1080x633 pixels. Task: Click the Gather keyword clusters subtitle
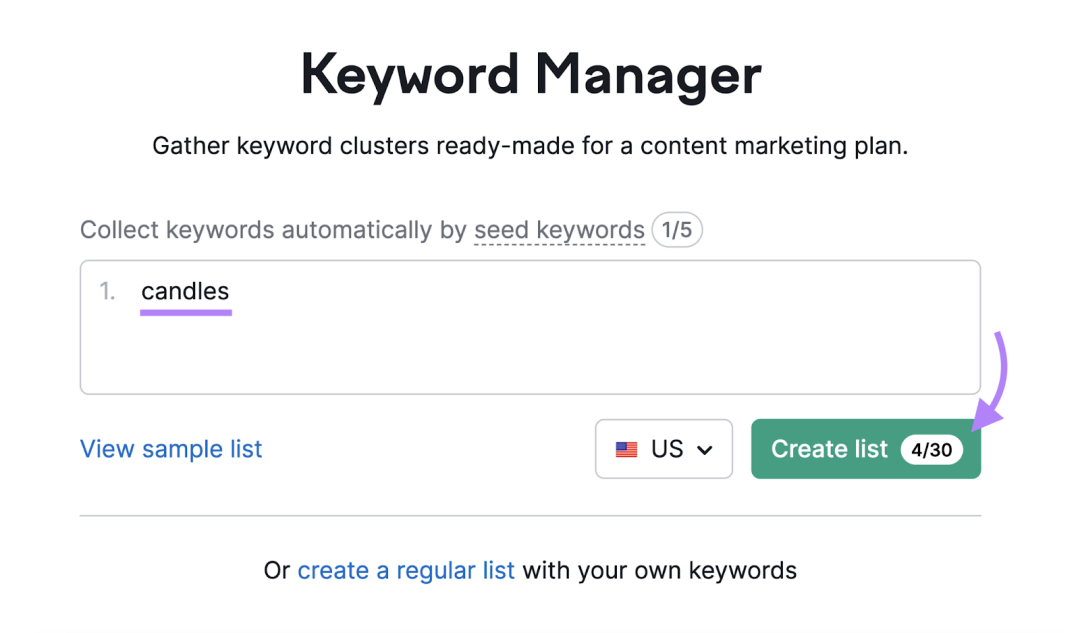pos(530,146)
